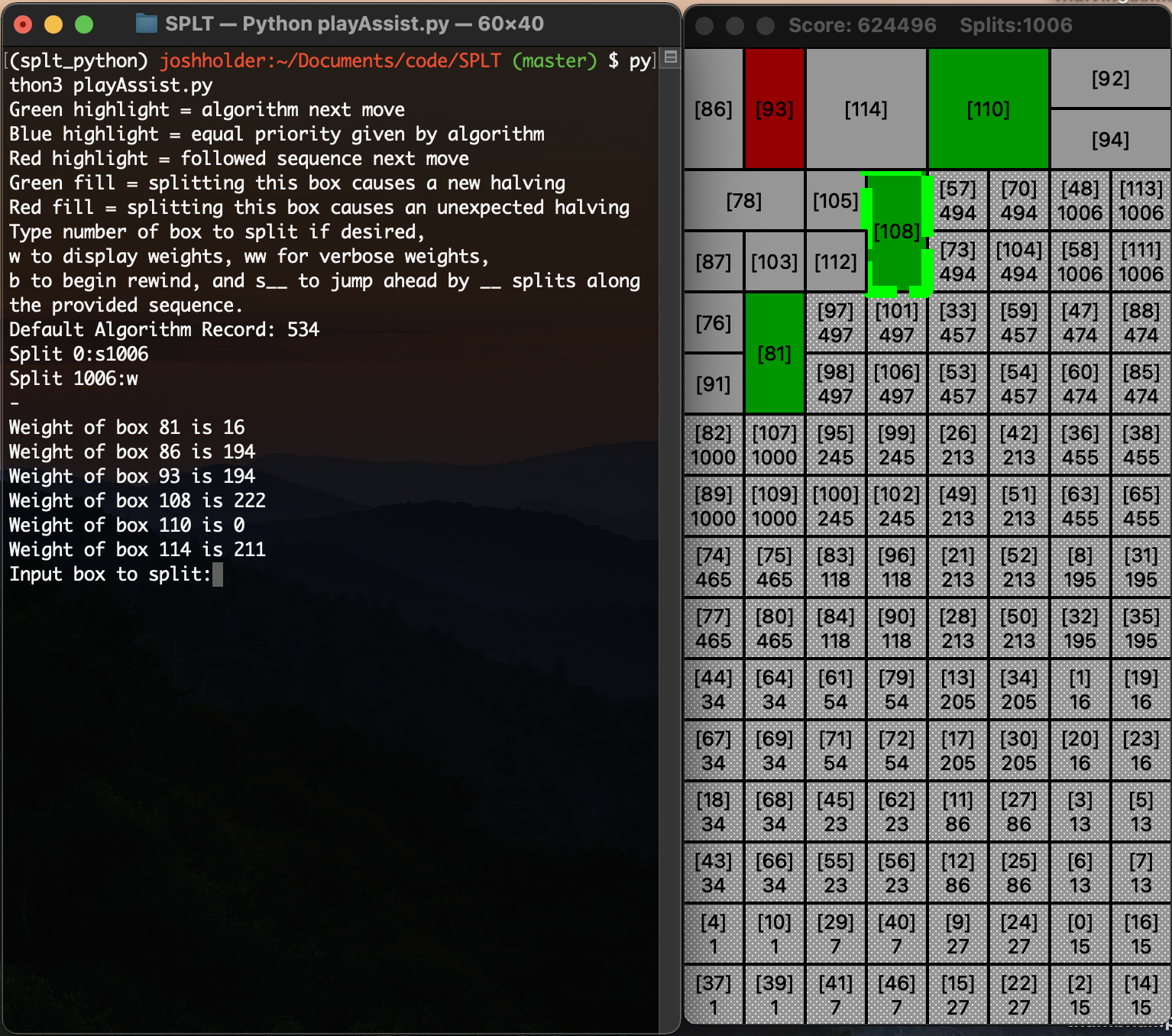Click box [29] with value 7
This screenshot has height=1036, width=1172.
[836, 934]
